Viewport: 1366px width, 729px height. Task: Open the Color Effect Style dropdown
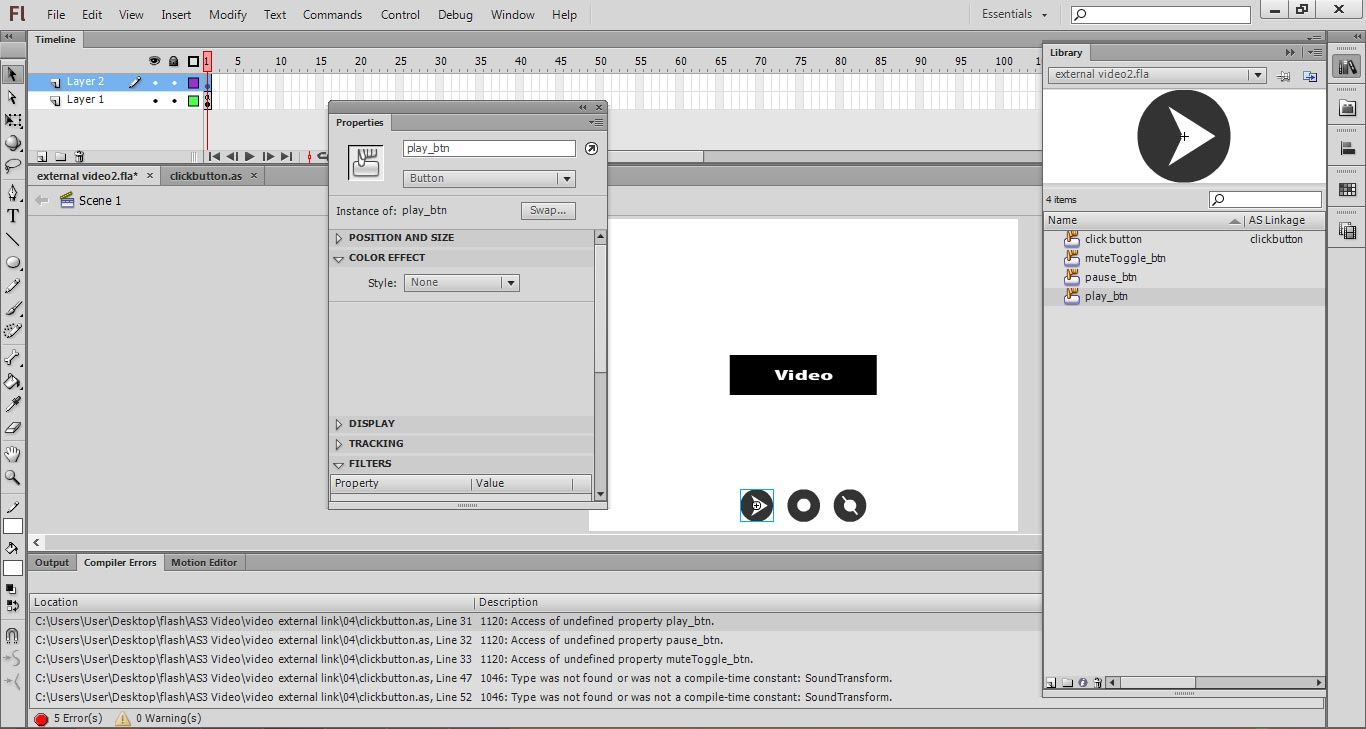tap(462, 283)
